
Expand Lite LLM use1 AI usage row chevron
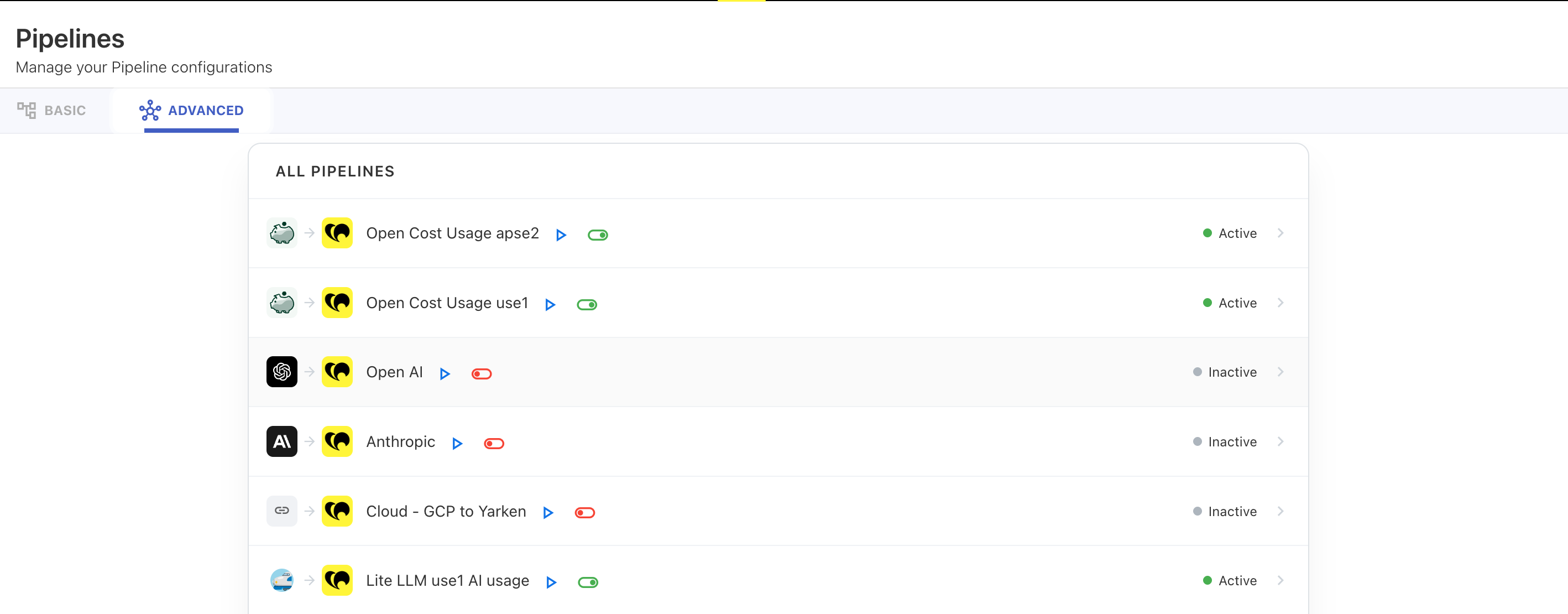tap(1280, 580)
